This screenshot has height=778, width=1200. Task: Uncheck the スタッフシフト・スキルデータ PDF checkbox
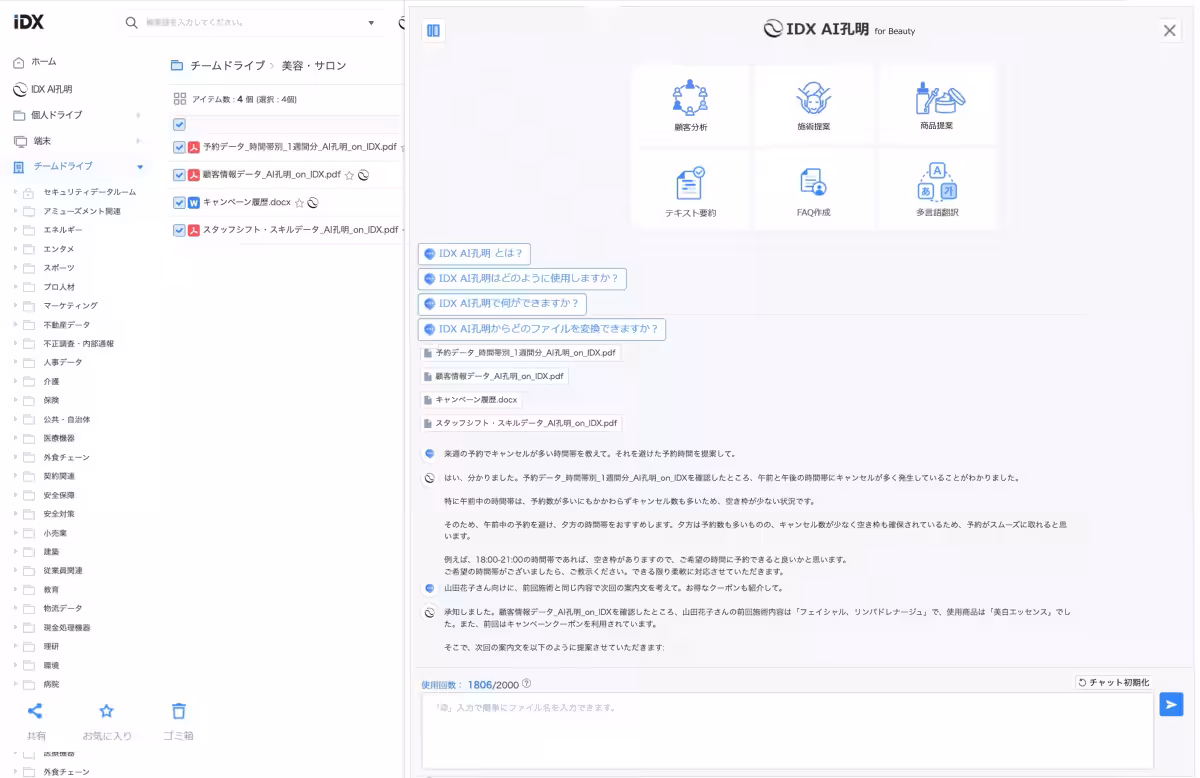coord(179,230)
